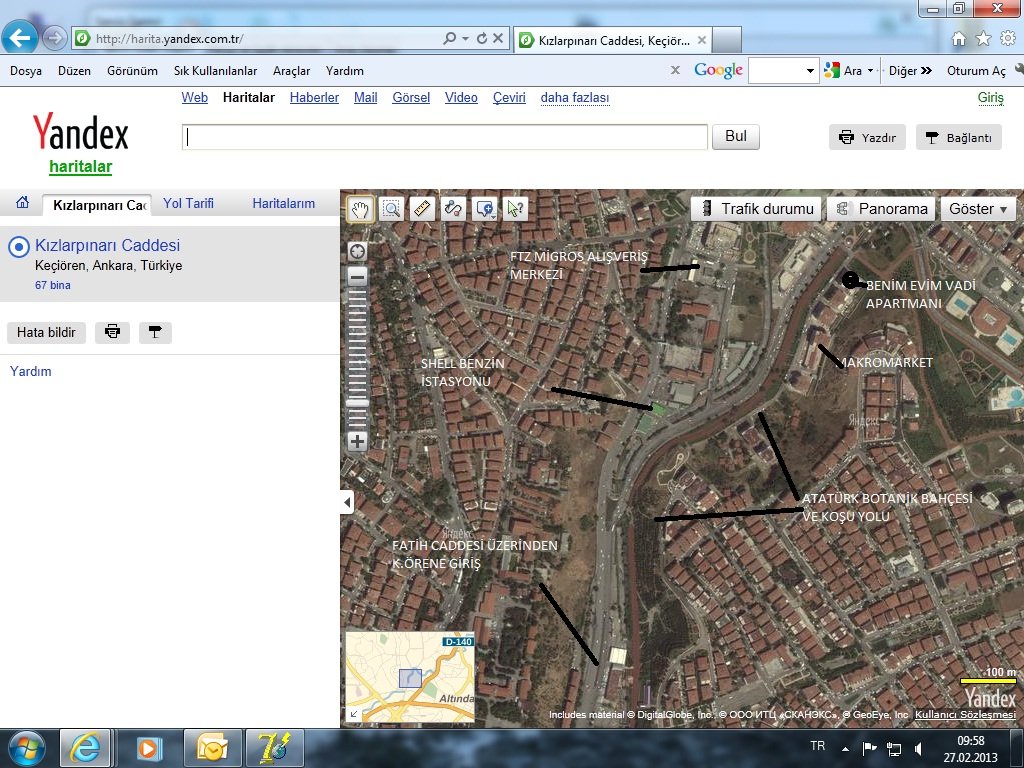Stop loading with the address bar X
Viewport: 1024px width, 768px height.
point(498,39)
